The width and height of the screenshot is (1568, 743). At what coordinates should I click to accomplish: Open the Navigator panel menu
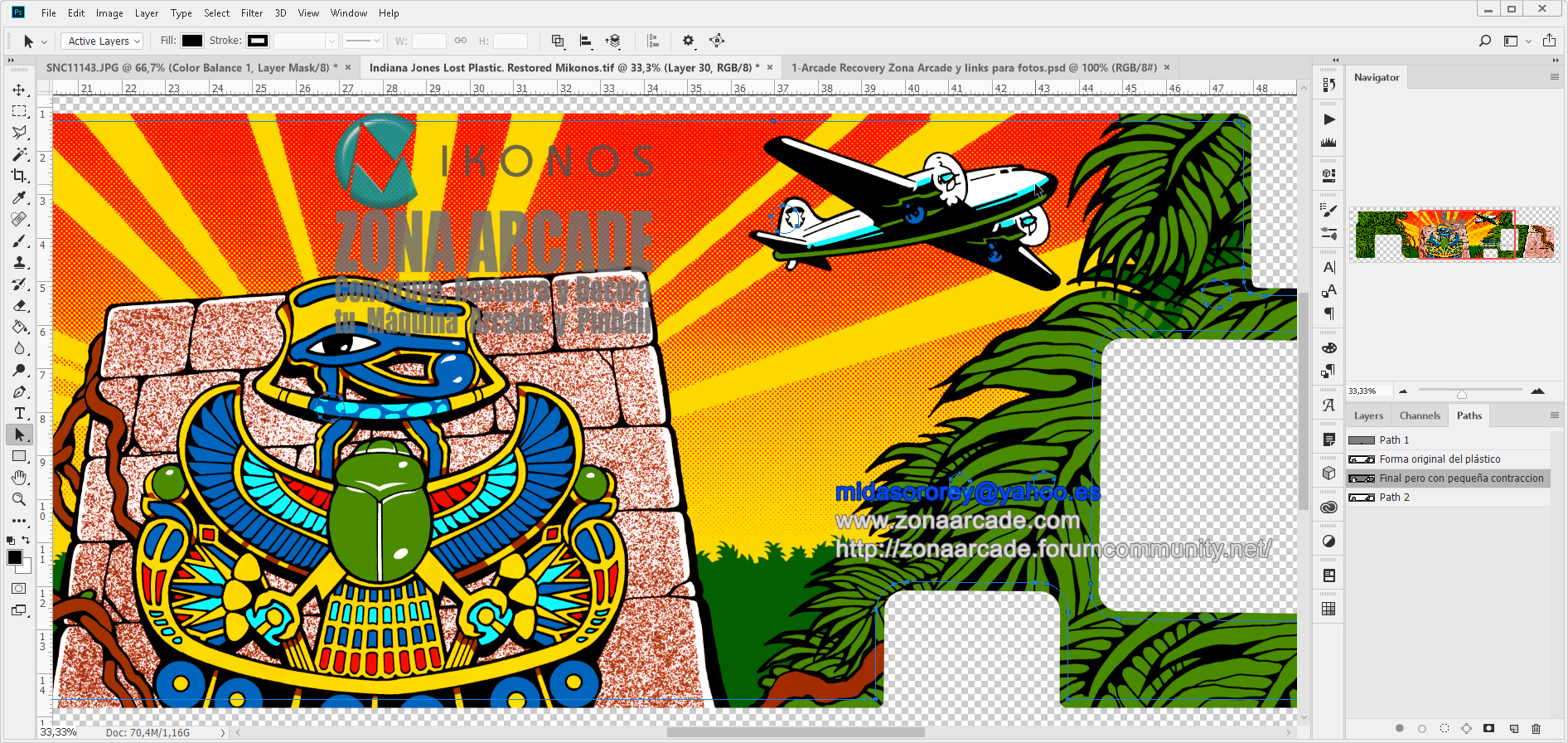pos(1555,77)
